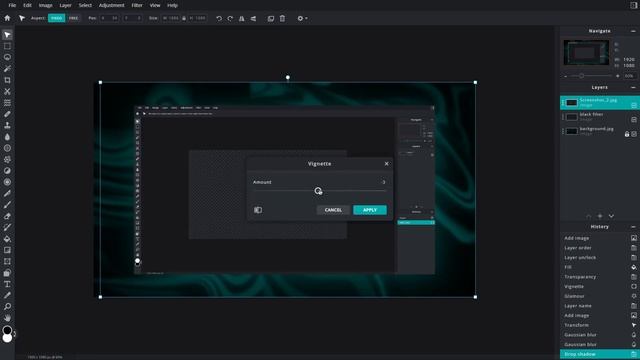Viewport: 640px width, 360px height.
Task: Select the Shape tool
Action: (x=7, y=273)
